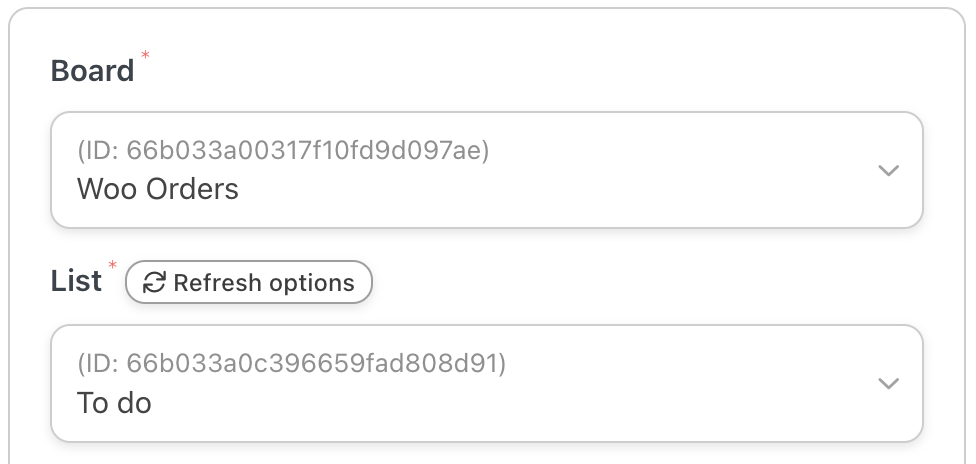Select the List field label
Screen dimensions: 976x464
(76, 281)
